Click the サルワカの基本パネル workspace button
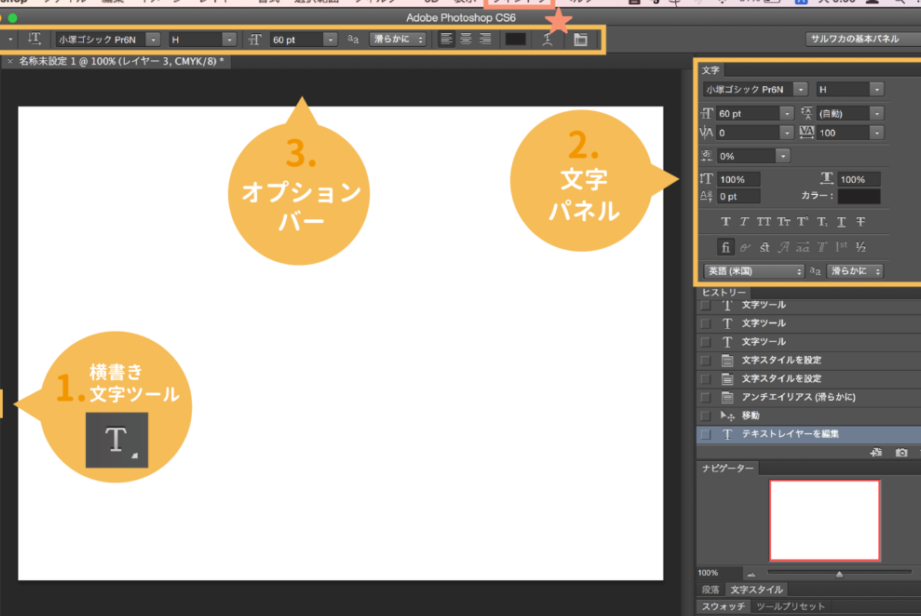Viewport: 921px width, 616px height. (x=862, y=39)
